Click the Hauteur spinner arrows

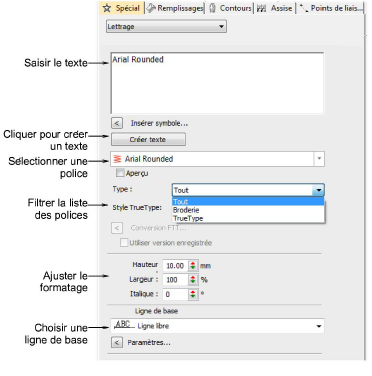click(193, 266)
